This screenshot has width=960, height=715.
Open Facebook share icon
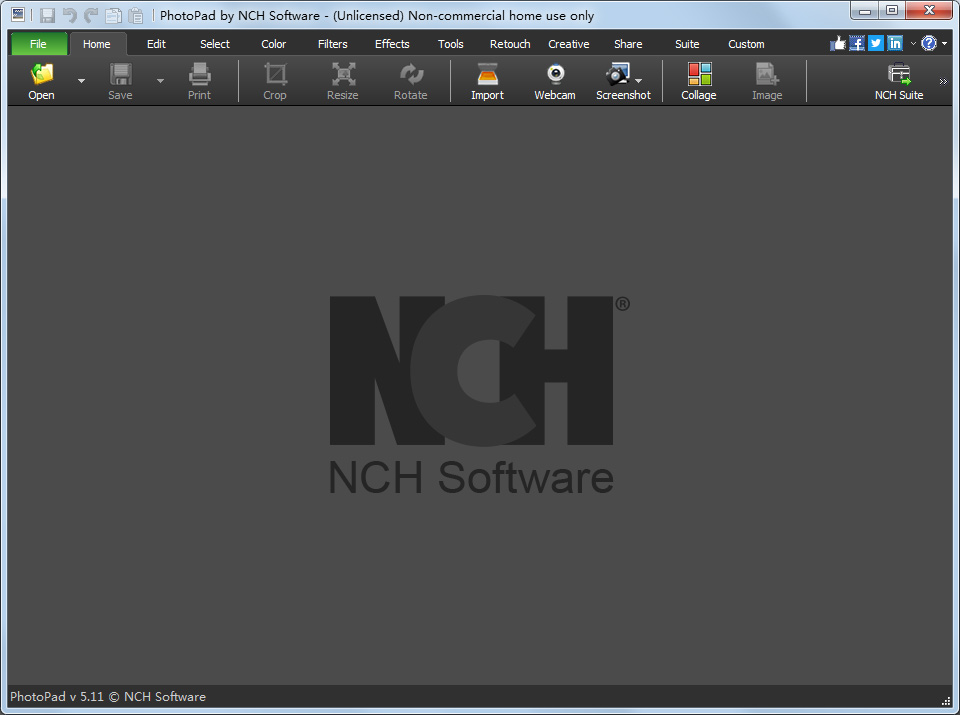(x=857, y=43)
